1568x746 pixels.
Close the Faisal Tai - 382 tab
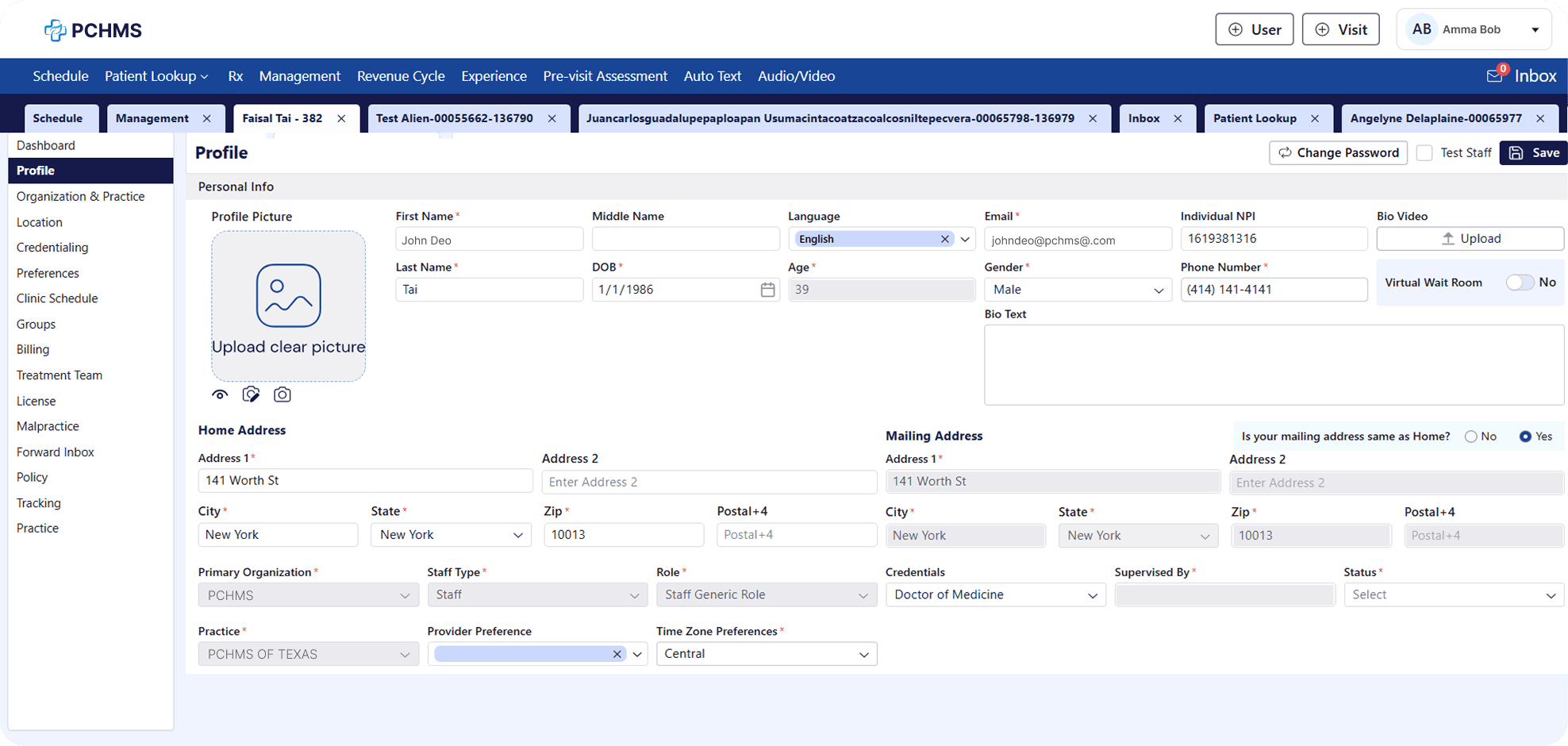[x=341, y=119]
